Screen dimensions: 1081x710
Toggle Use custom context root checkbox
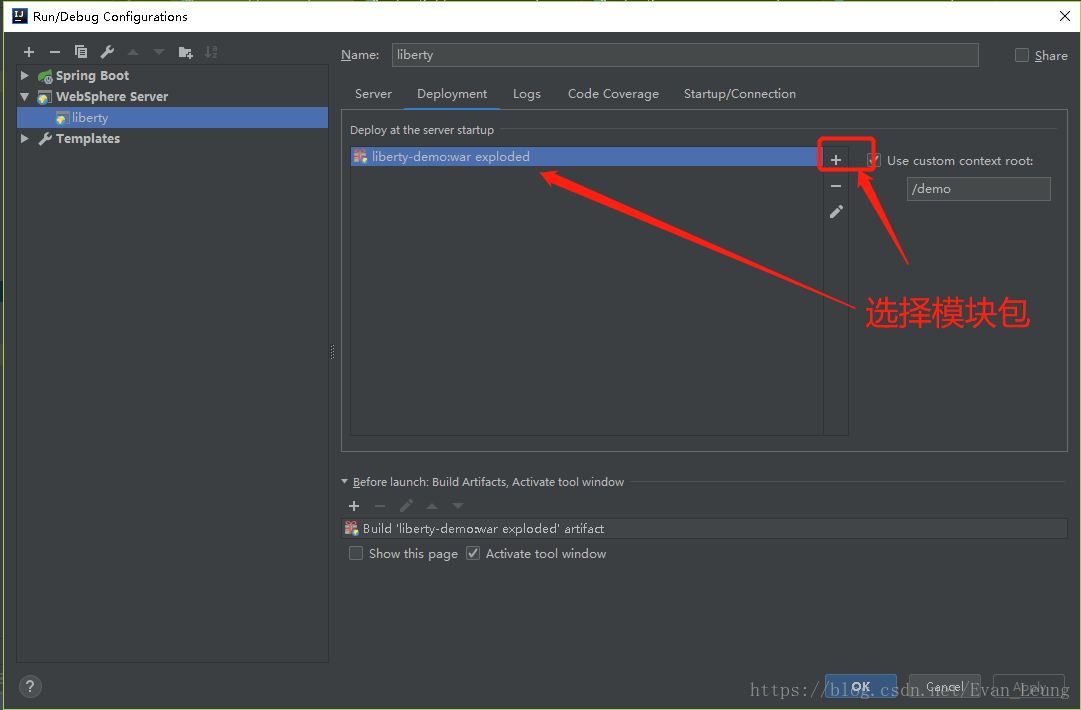click(873, 161)
